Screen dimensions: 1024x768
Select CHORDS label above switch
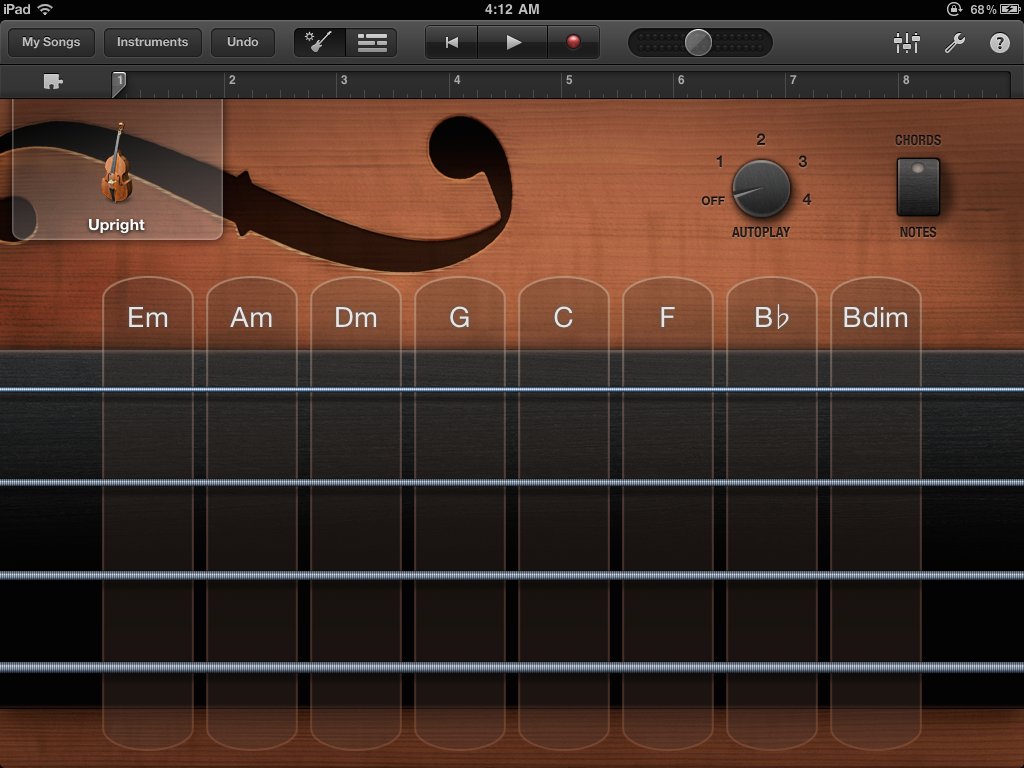pyautogui.click(x=918, y=140)
